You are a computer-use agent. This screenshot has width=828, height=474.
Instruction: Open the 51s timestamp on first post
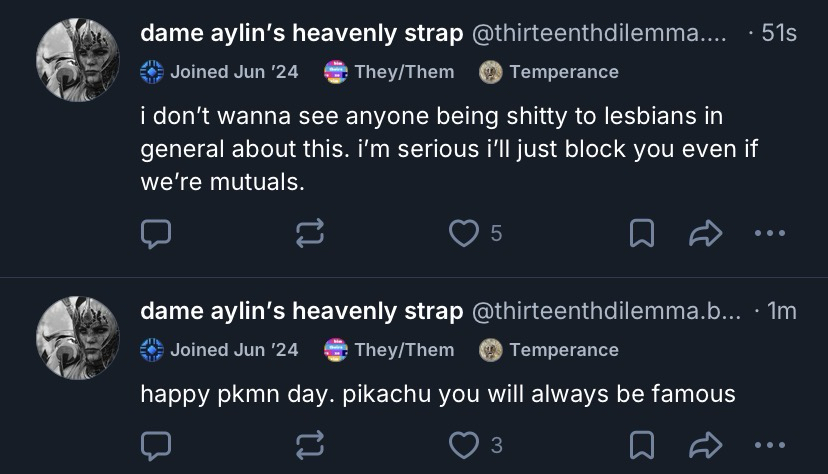778,33
